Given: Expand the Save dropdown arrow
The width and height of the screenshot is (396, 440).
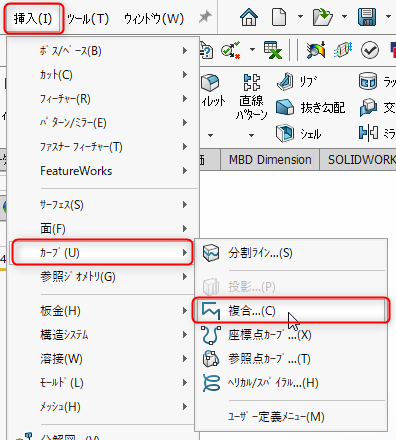Looking at the screenshot, I should point(388,16).
